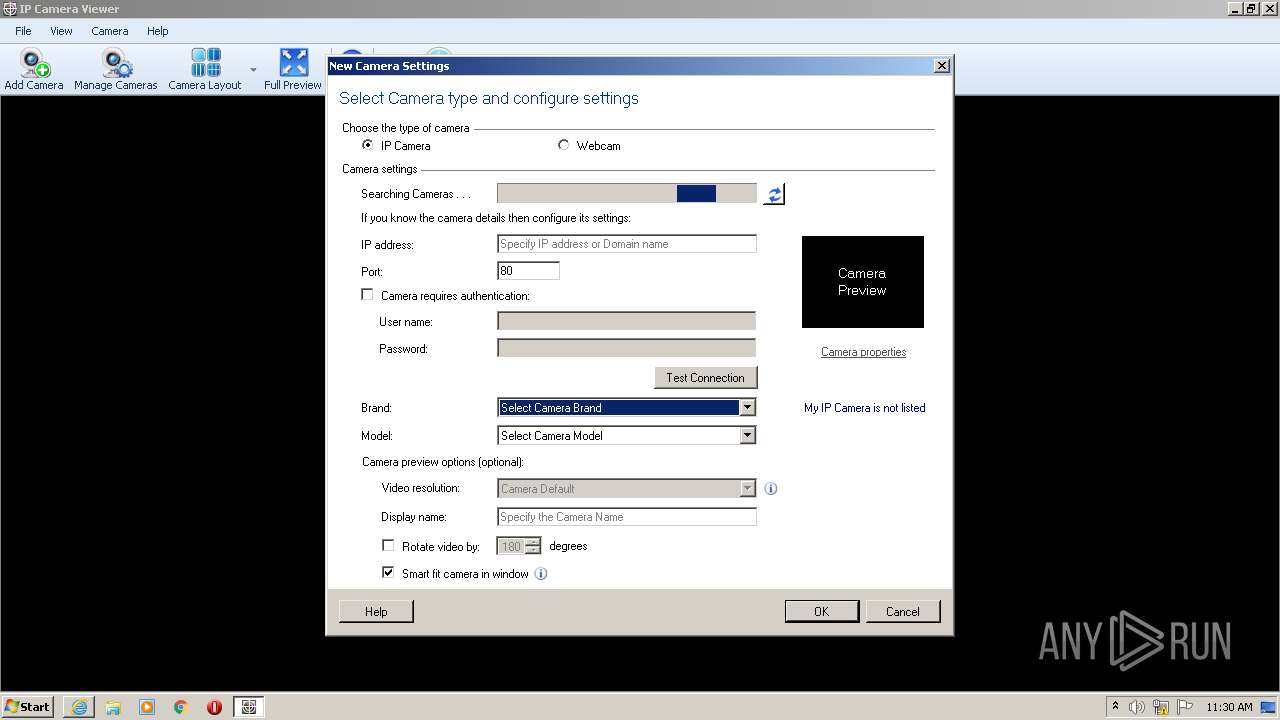Refresh camera search with the reload icon
The height and width of the screenshot is (720, 1280).
tap(774, 194)
